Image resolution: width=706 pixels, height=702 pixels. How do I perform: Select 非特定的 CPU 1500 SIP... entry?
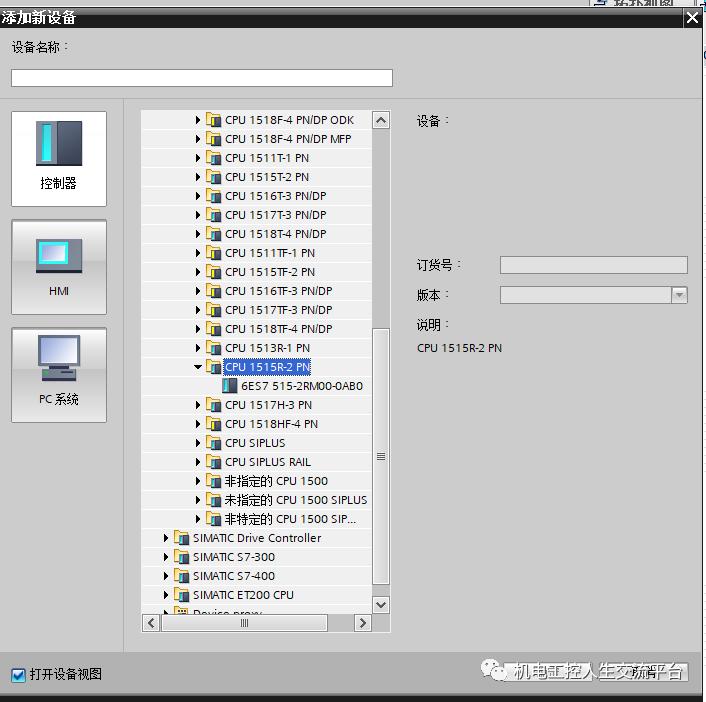pos(290,519)
